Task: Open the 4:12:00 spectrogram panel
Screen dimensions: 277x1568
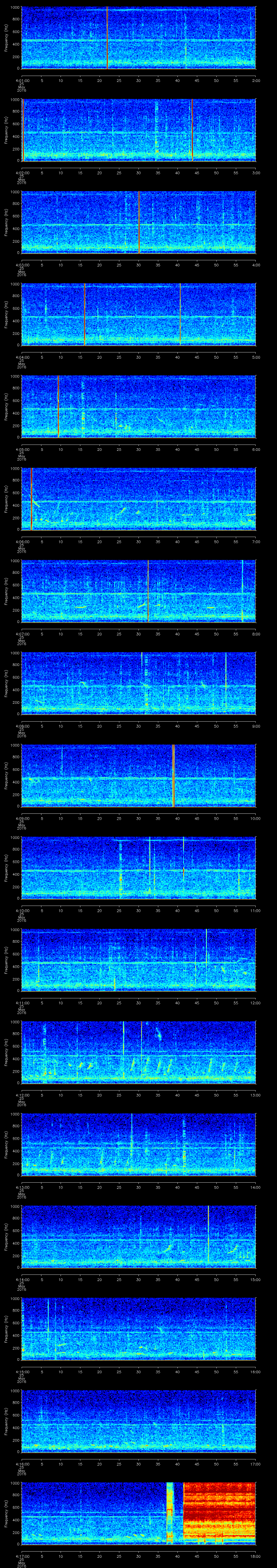Action: (139, 1052)
